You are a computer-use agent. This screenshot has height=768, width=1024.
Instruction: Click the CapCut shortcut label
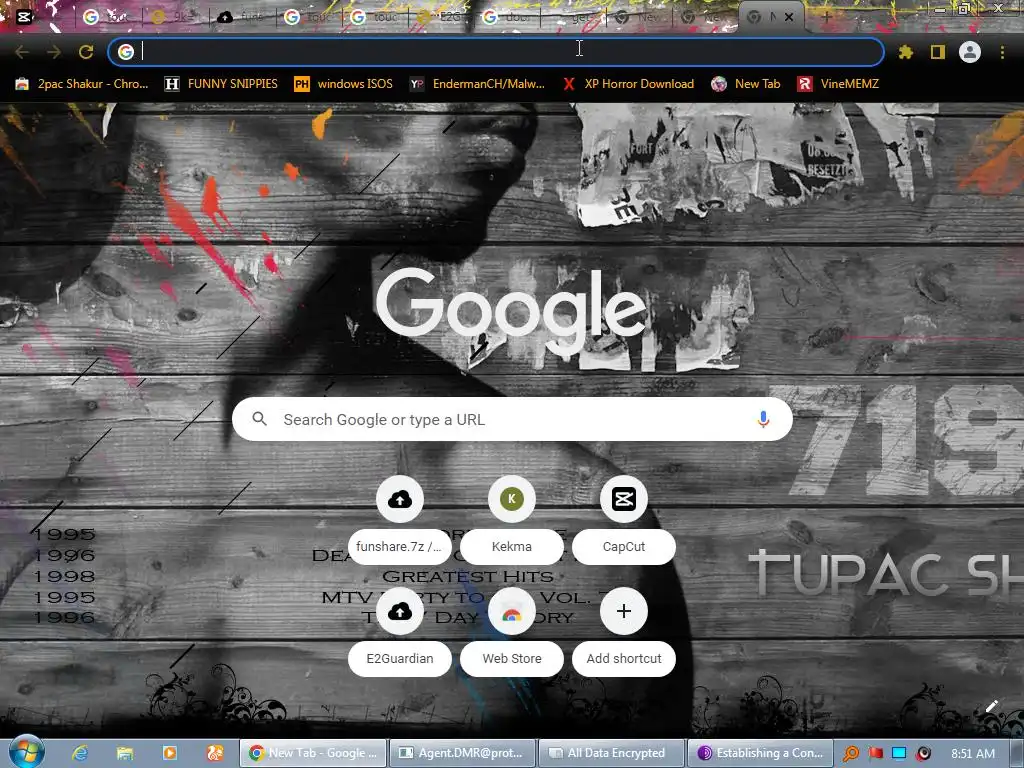pos(624,547)
